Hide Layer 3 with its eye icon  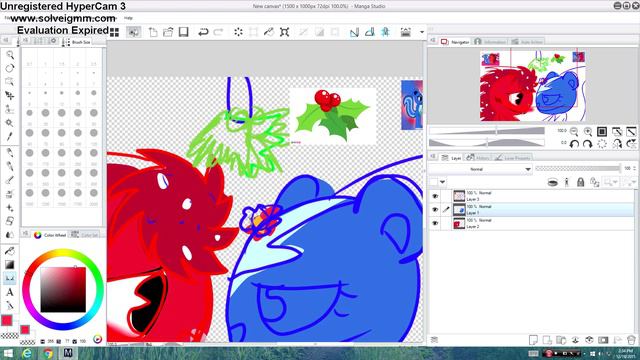point(435,196)
